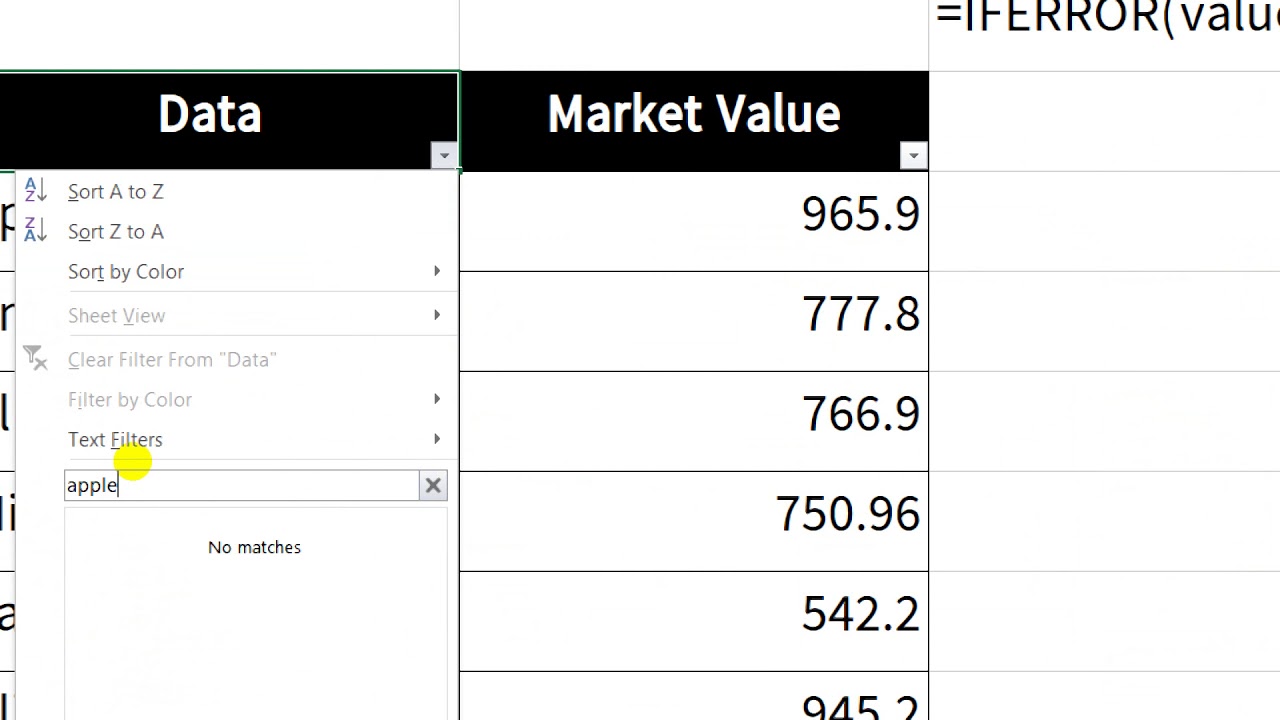
Task: Select the cell containing 965.9
Action: click(x=694, y=221)
